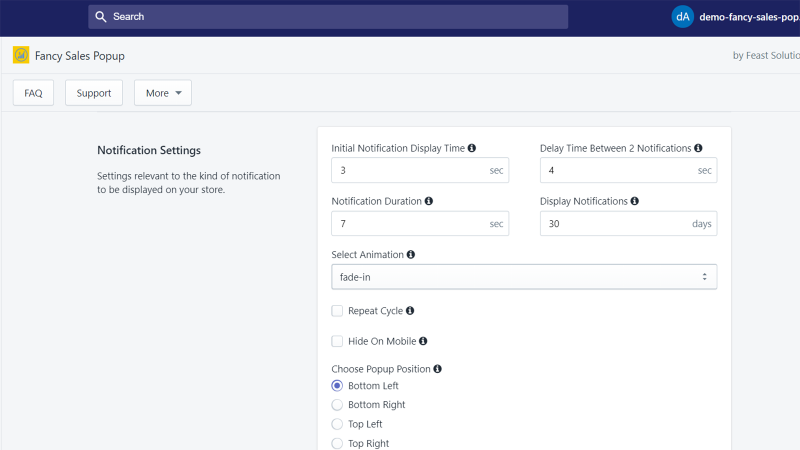Screen dimensions: 800x450
Task: Click the Fancy Sales Popup app logo icon
Action: coord(21,55)
